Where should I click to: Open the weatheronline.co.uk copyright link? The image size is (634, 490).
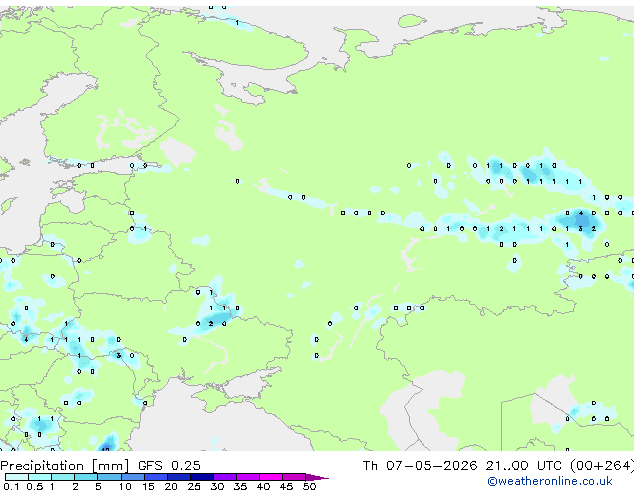pyautogui.click(x=550, y=481)
